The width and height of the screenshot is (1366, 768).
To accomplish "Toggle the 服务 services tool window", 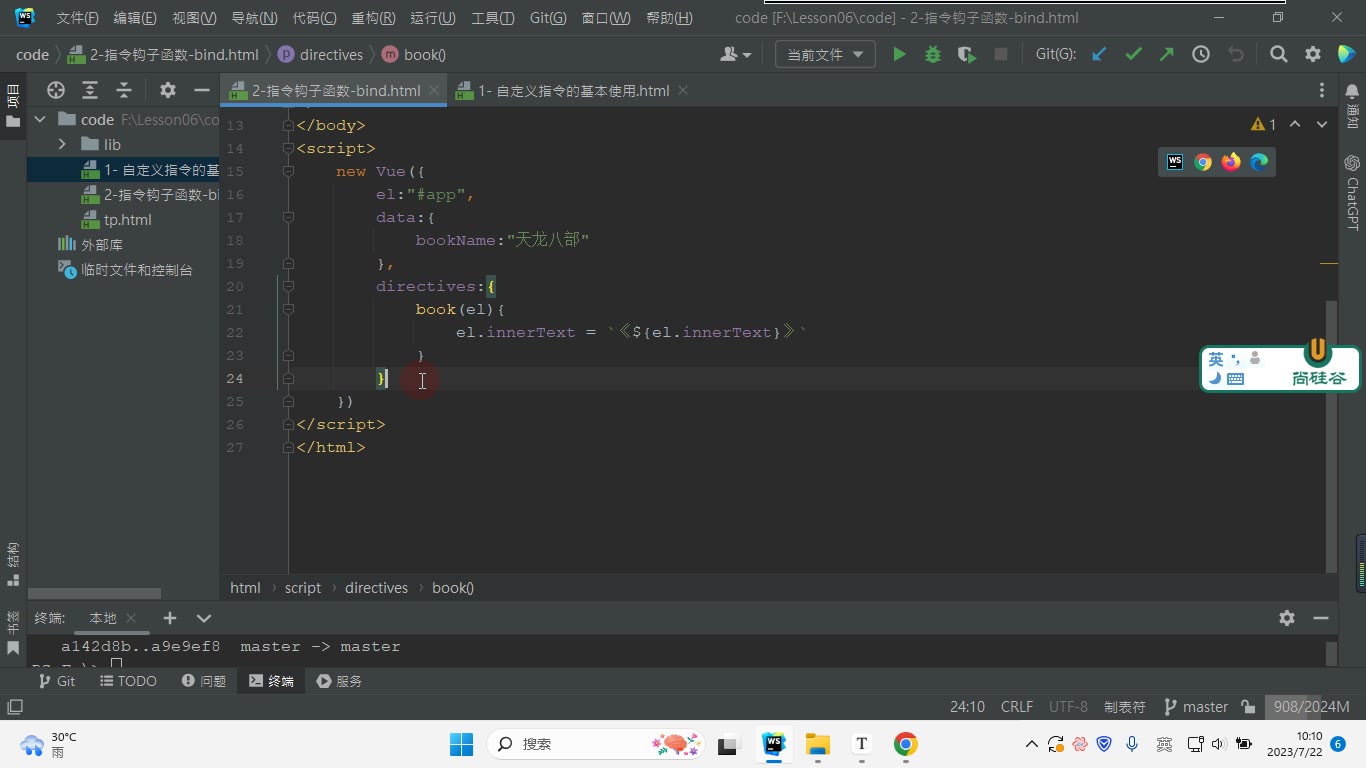I will pyautogui.click(x=339, y=681).
